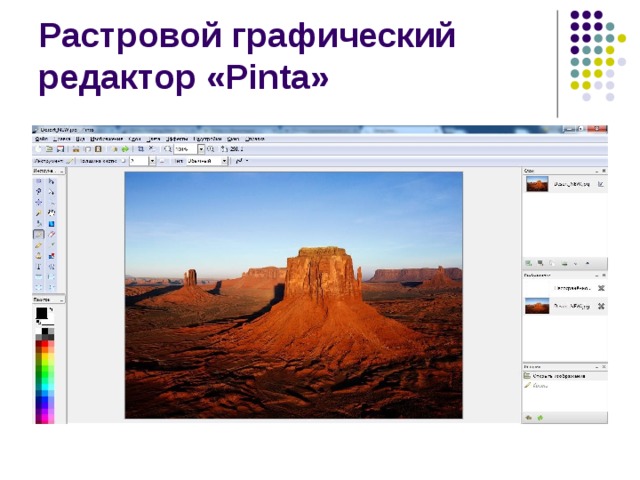Click the Open file toolbar icon

point(49,149)
